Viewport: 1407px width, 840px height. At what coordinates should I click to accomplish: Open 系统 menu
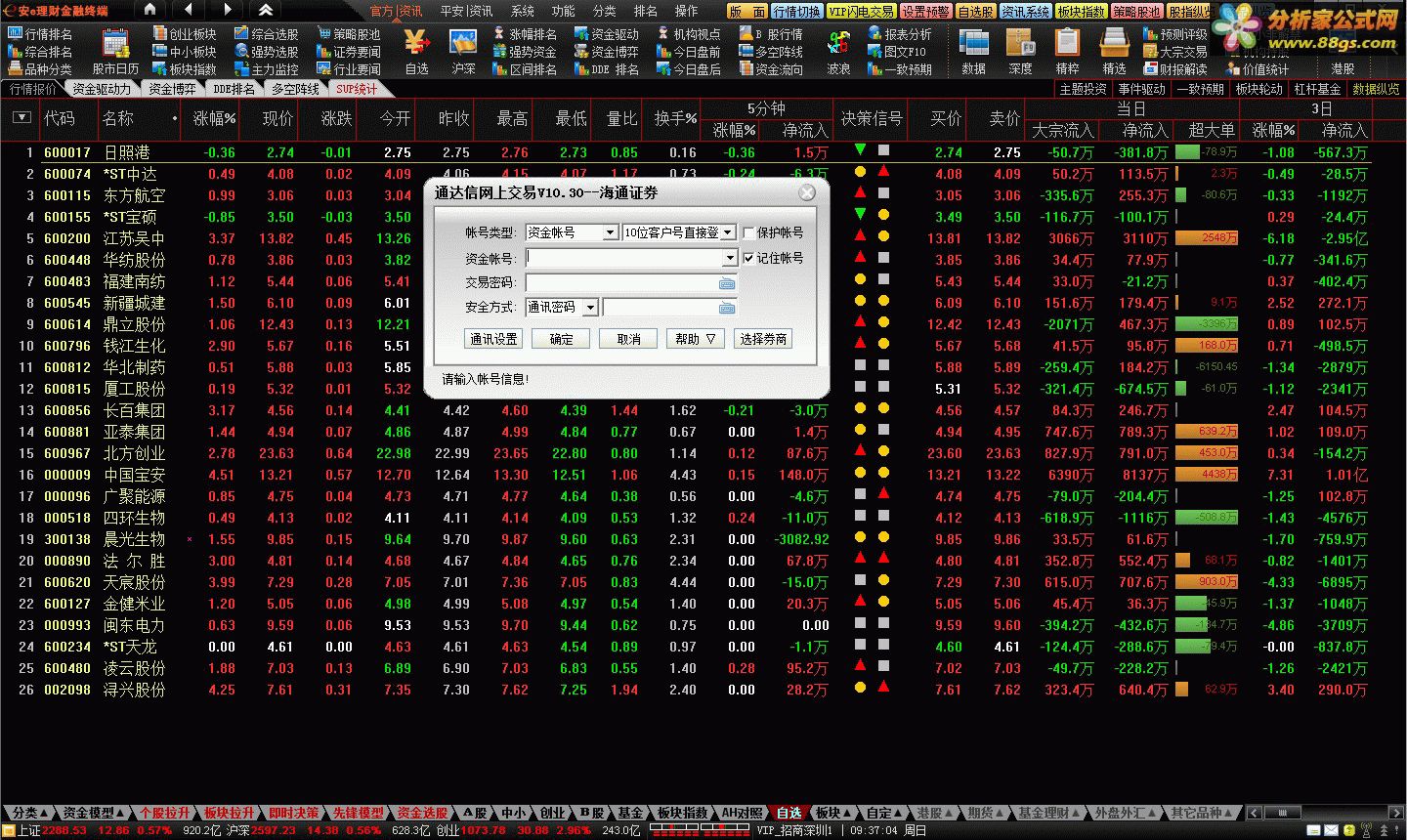click(522, 11)
